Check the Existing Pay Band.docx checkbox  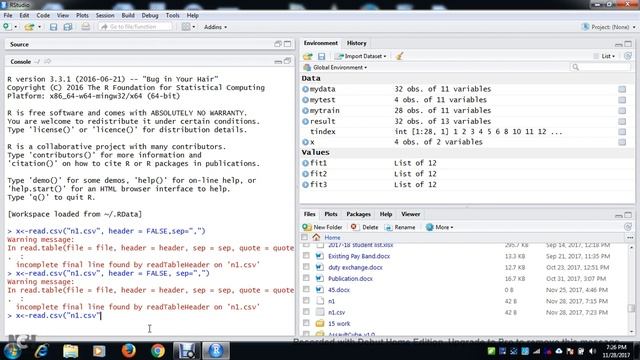pos(306,256)
